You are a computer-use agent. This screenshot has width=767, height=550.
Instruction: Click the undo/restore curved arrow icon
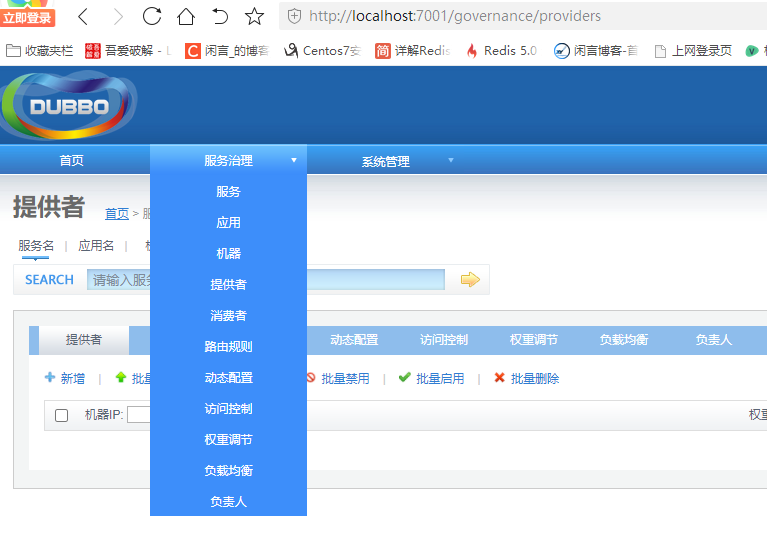[220, 16]
